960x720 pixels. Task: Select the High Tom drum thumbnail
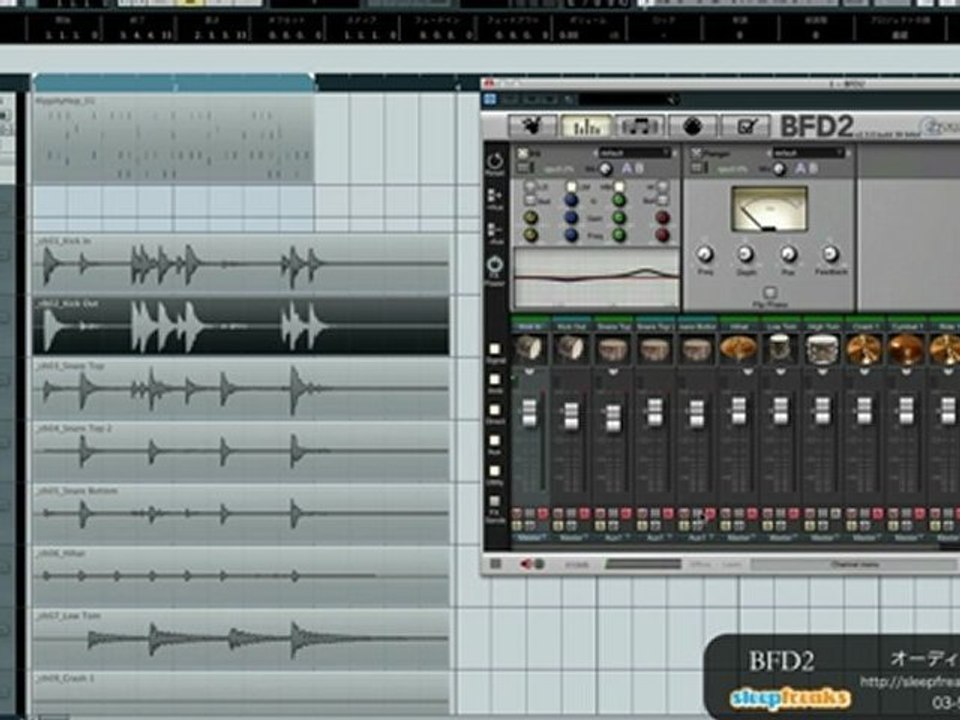click(x=822, y=348)
